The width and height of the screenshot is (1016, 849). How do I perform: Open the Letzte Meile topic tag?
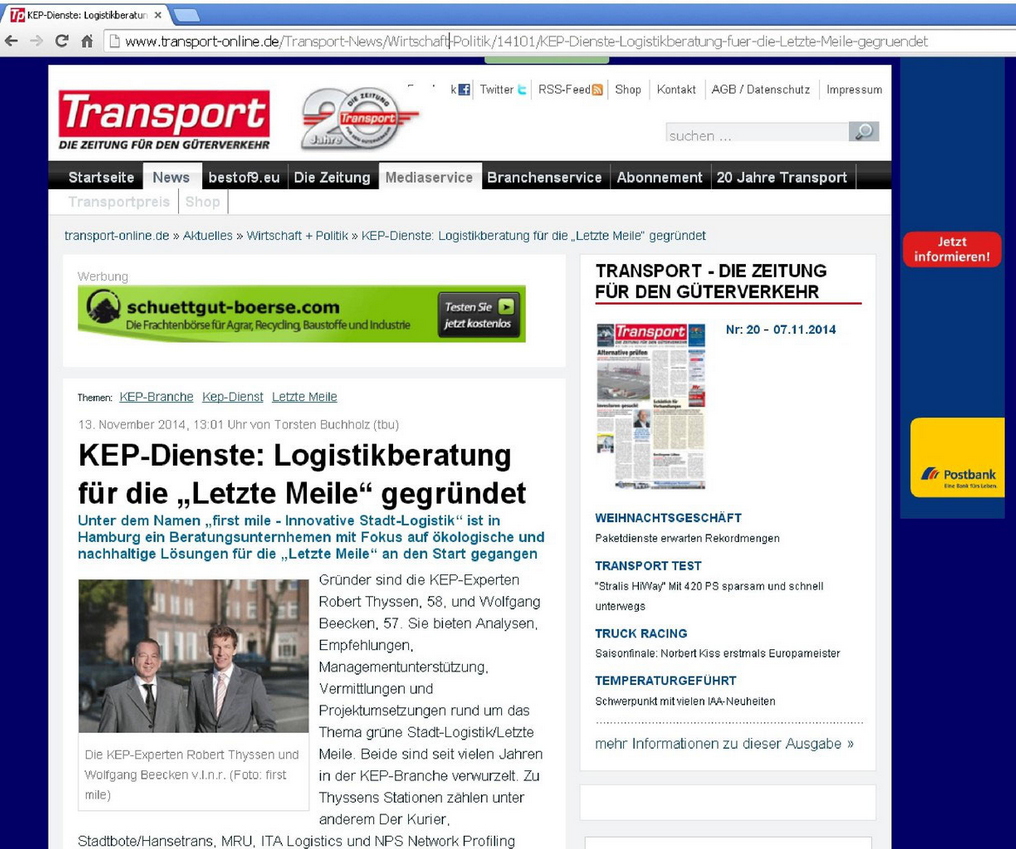click(x=305, y=397)
